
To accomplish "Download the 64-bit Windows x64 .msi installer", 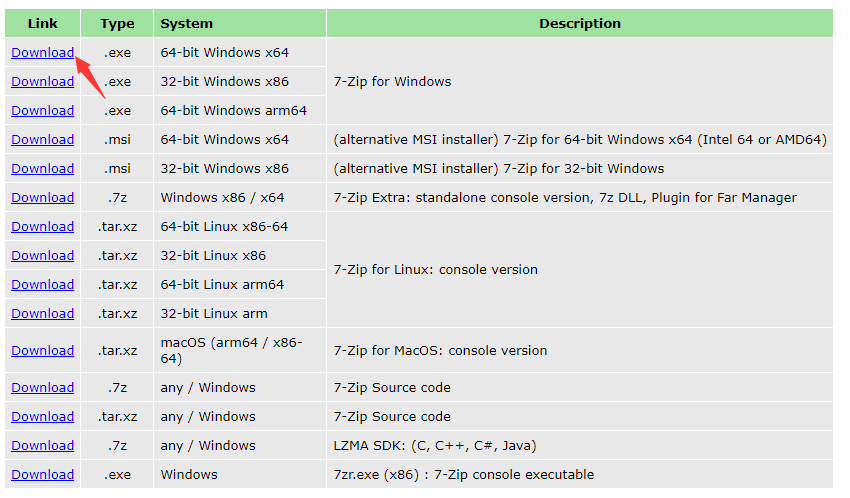I will pyautogui.click(x=42, y=140).
